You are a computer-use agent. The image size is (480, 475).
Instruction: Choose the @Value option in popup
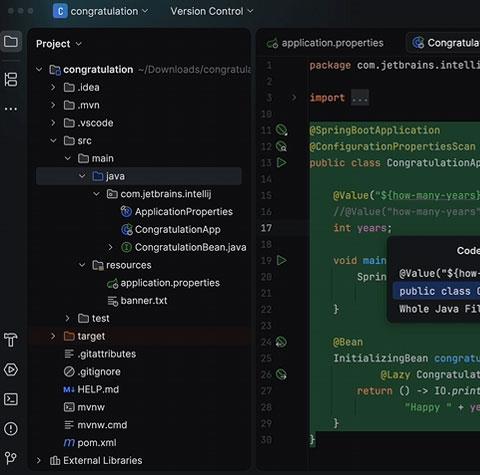tap(438, 274)
